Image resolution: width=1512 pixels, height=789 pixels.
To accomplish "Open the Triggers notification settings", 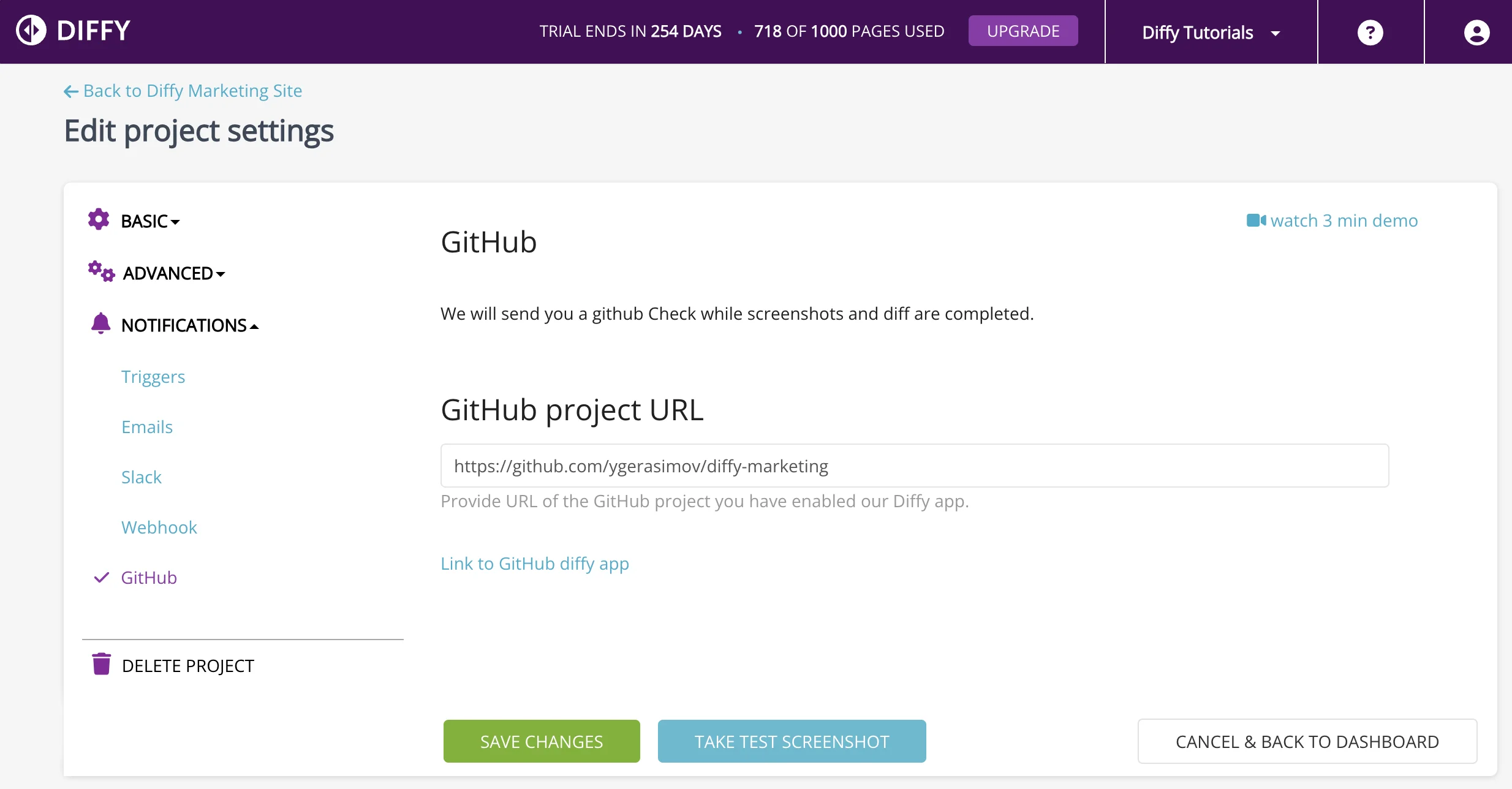I will (x=153, y=377).
